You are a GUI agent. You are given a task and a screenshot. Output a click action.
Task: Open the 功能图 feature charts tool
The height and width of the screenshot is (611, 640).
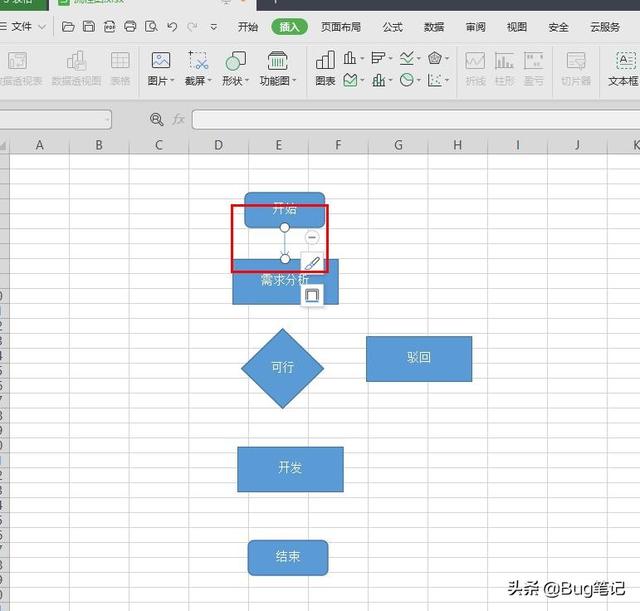278,69
